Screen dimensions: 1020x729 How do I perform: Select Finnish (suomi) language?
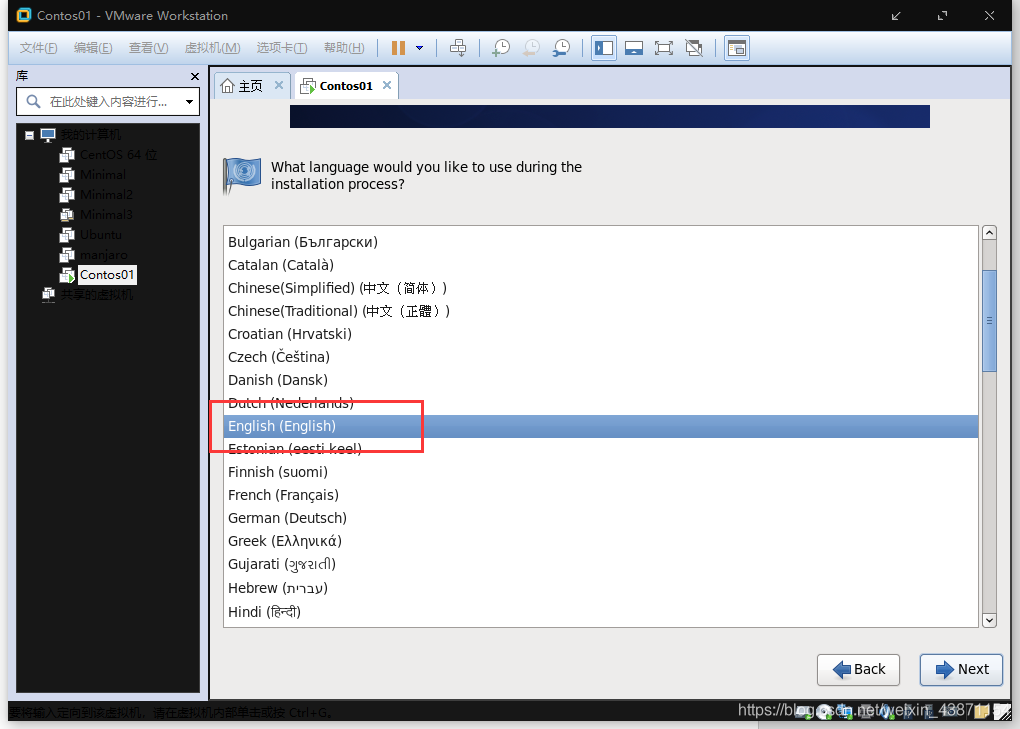600,472
